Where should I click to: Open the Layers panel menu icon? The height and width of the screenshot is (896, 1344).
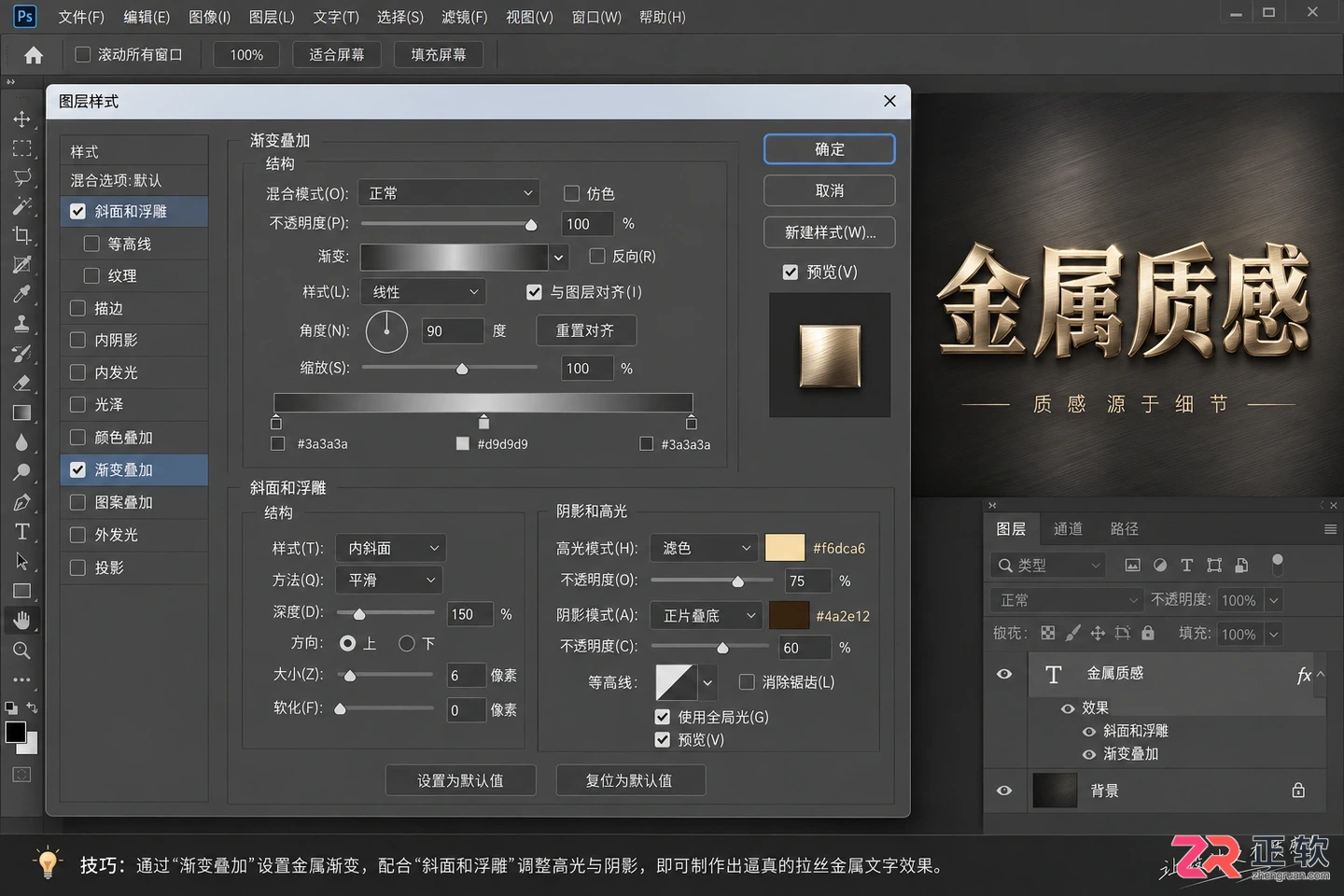(x=1330, y=529)
